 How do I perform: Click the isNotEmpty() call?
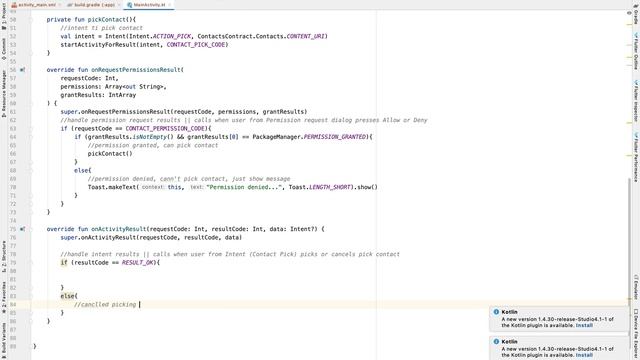[x=153, y=137]
